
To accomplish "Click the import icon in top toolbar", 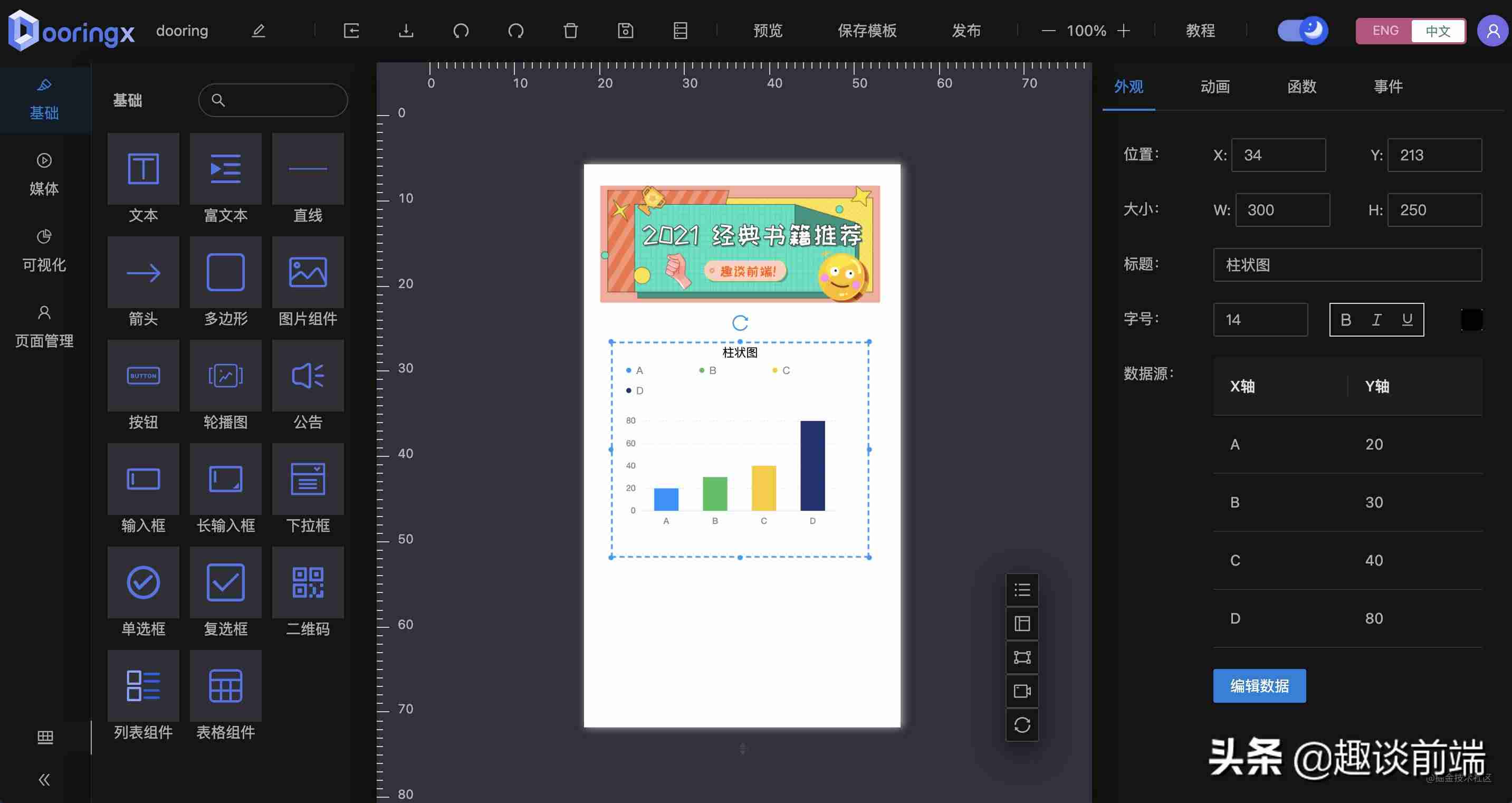I will pos(351,31).
